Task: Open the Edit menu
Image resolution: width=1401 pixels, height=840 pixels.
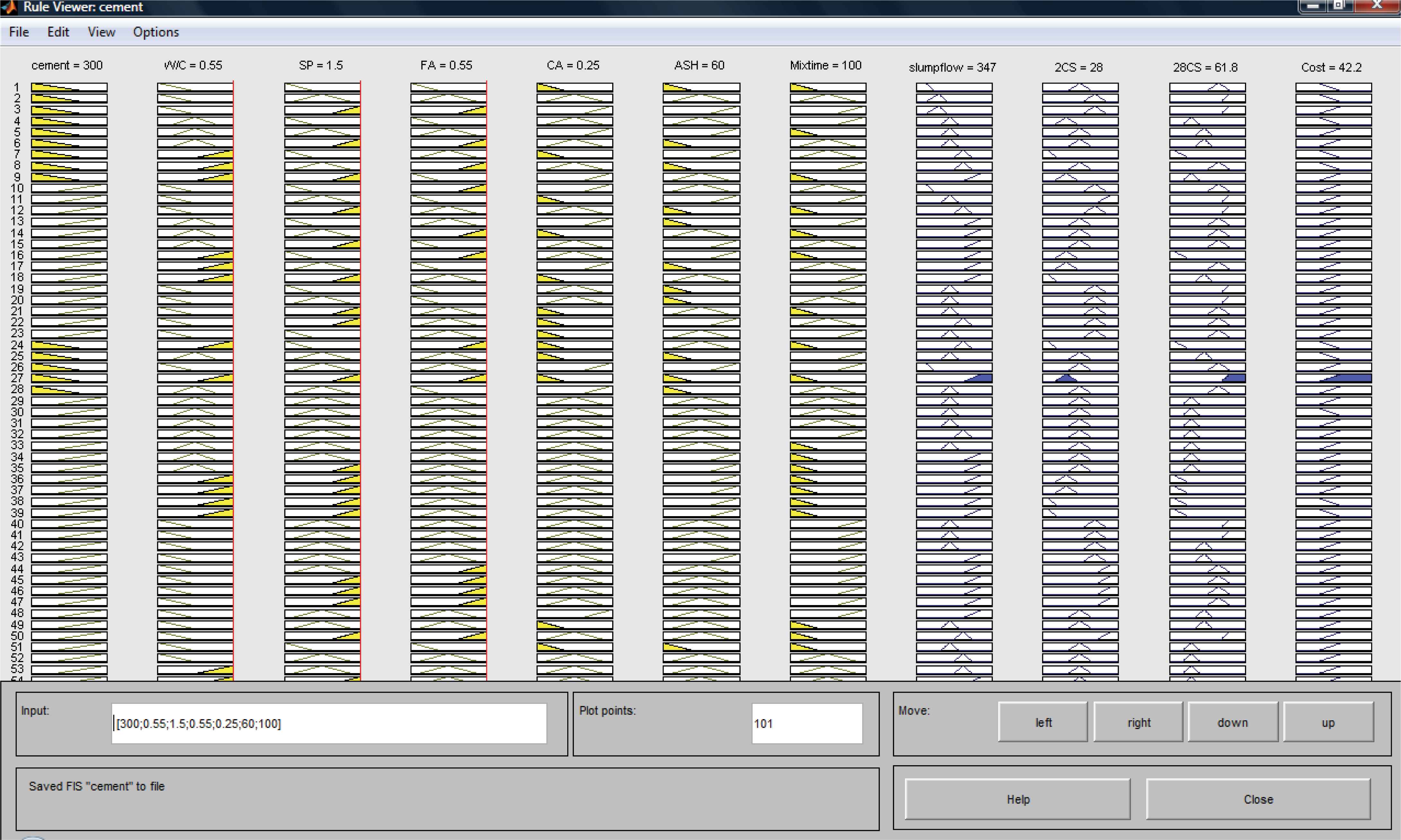Action: tap(58, 32)
